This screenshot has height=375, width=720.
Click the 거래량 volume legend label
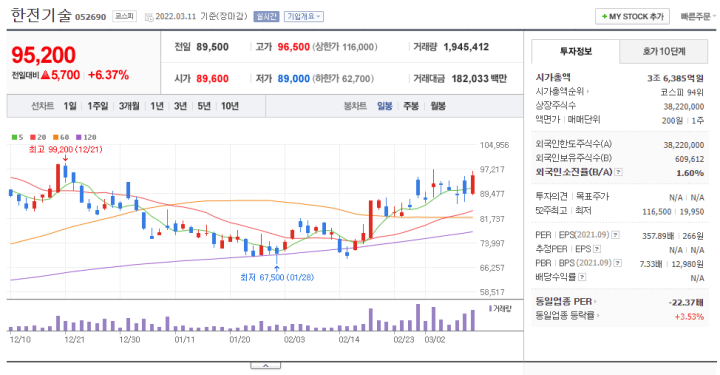point(500,308)
